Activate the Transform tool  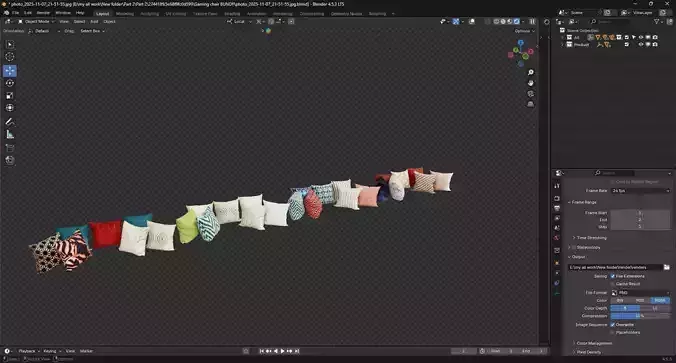click(x=9, y=108)
